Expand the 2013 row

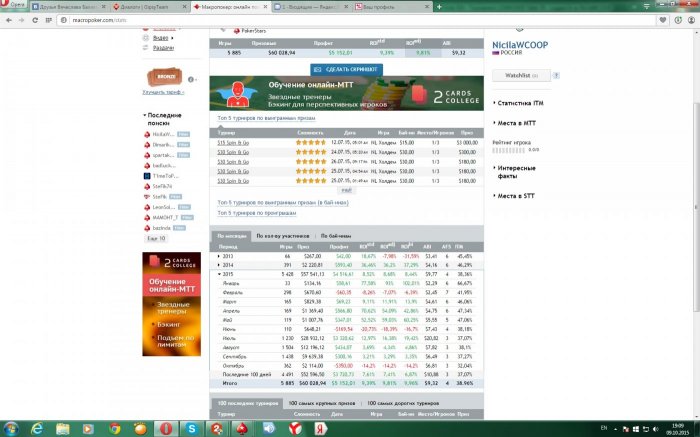click(x=219, y=256)
